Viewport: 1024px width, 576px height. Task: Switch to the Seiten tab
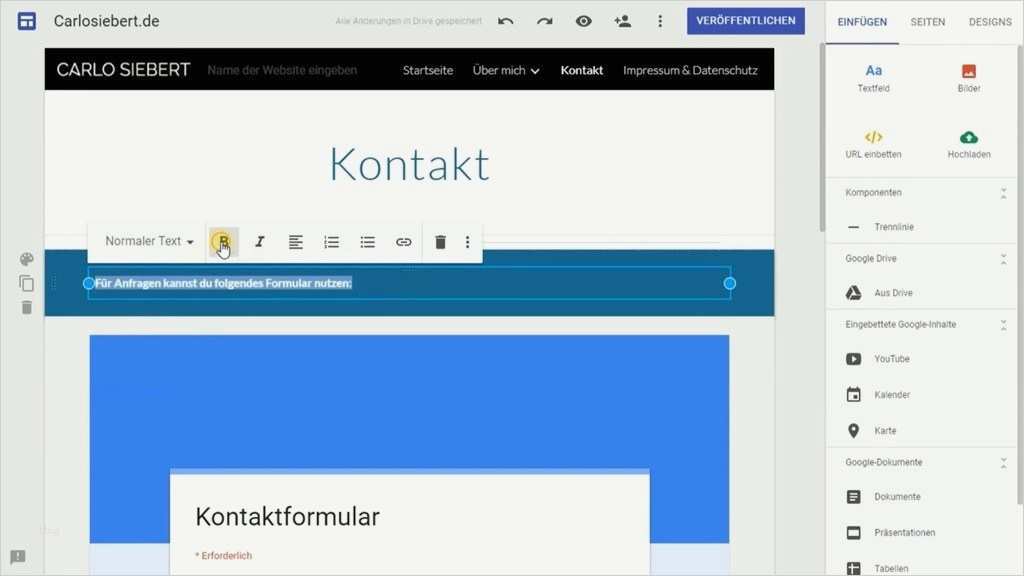[927, 22]
